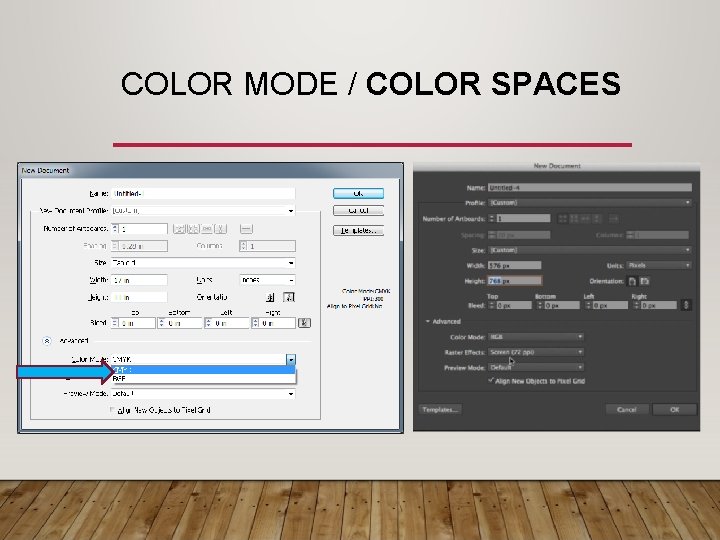The image size is (720, 540).
Task: Click Cancel button in the dark dialog
Action: click(627, 410)
